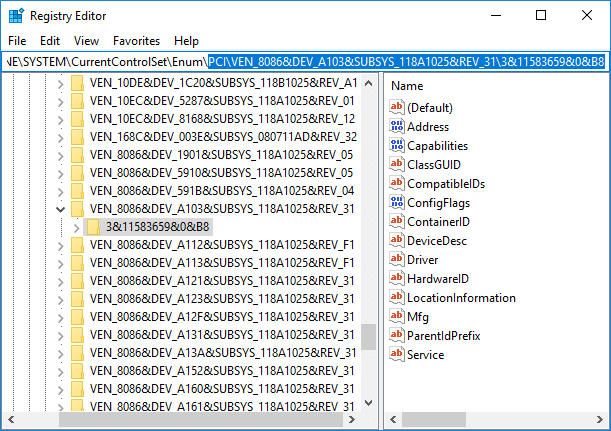
Task: Click folder icon of 3&11583659&0&B8 subkey
Action: tap(93, 227)
